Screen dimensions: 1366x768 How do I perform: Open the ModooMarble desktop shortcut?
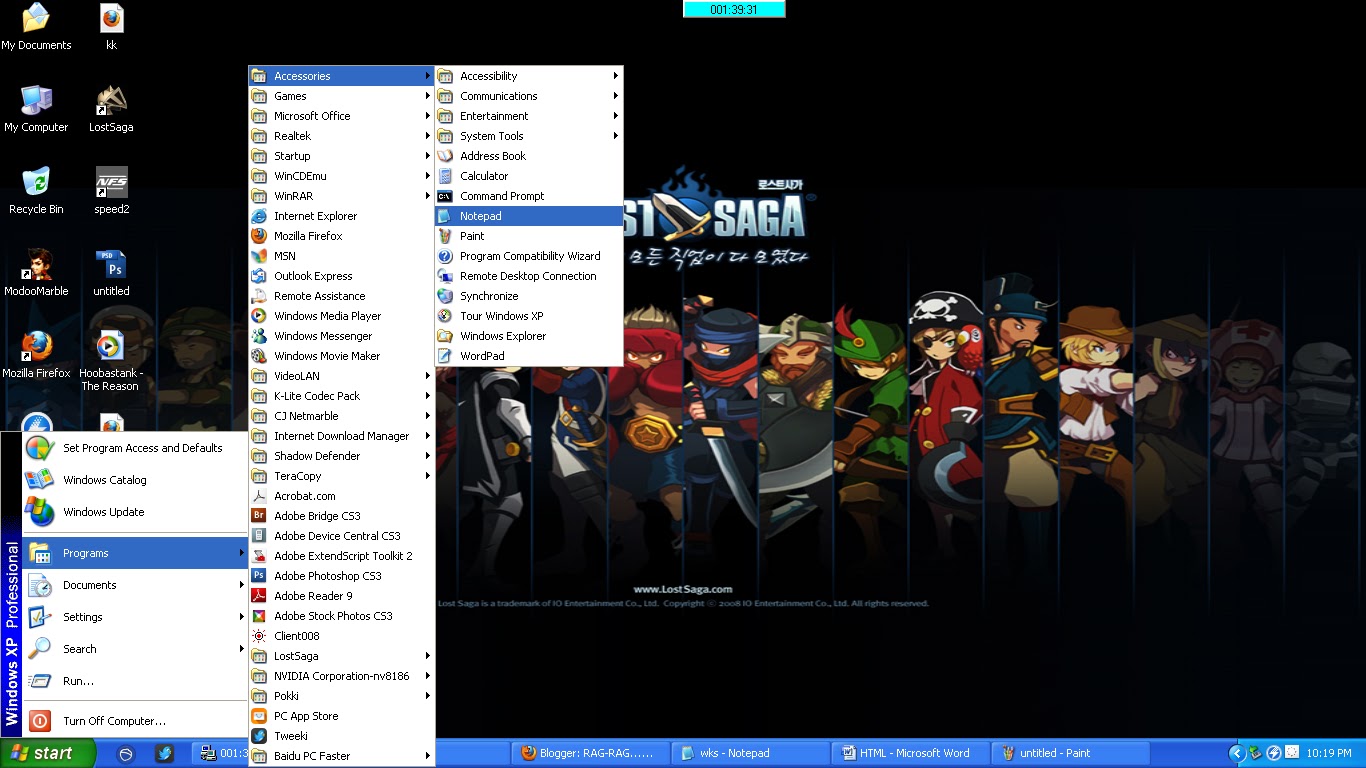36,273
